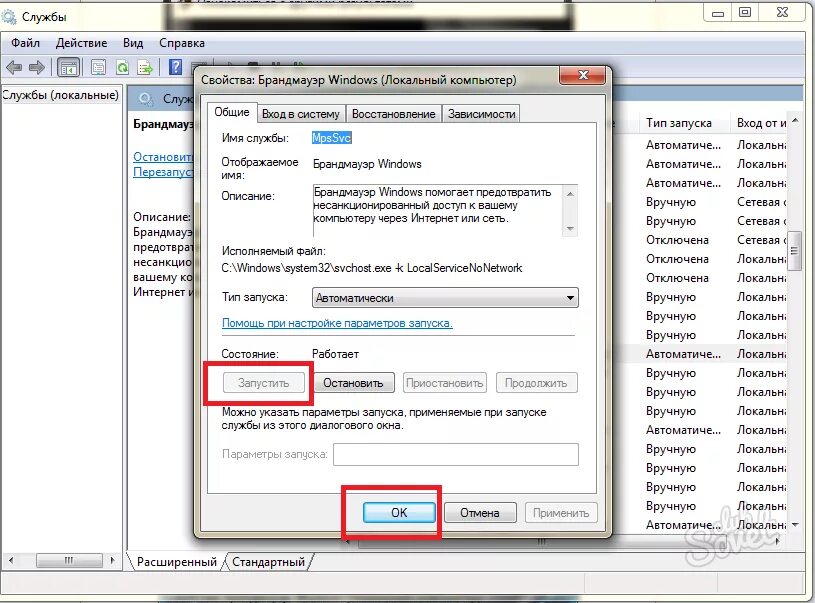
Task: Click the Остановить link in the left description pane
Action: 163,156
